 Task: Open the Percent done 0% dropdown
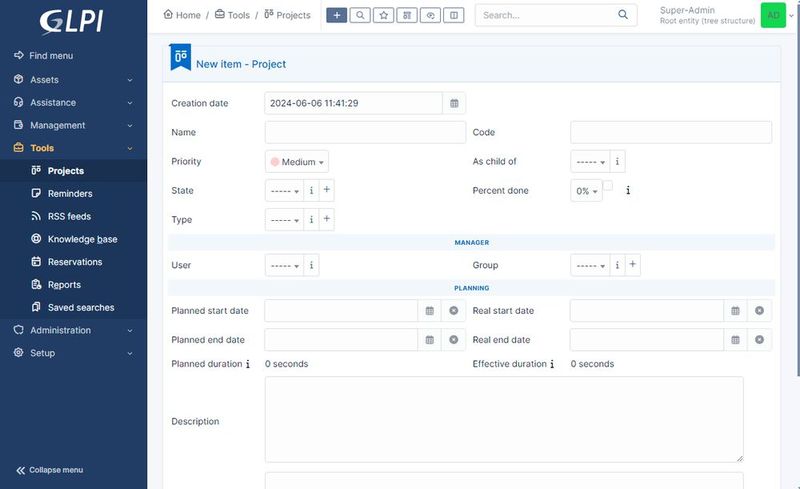coord(586,191)
